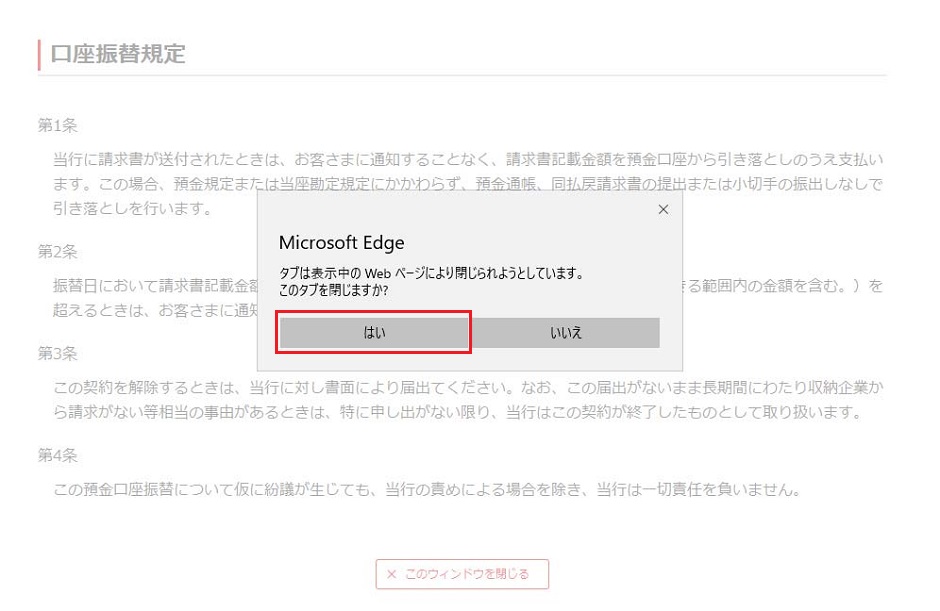Click the いいえ button in the dialog
This screenshot has width=940, height=611.
coord(565,333)
